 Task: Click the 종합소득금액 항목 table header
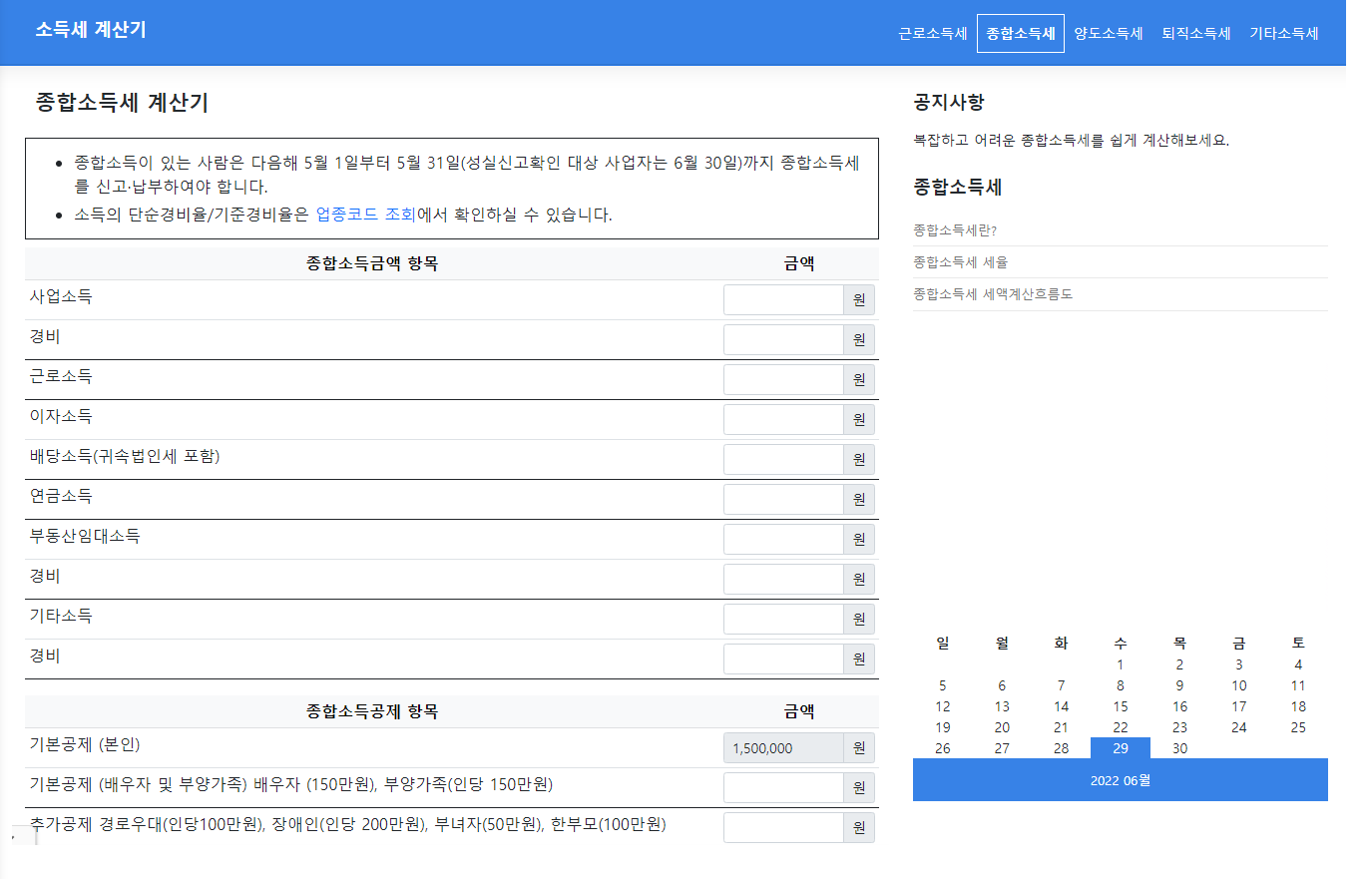pos(372,263)
